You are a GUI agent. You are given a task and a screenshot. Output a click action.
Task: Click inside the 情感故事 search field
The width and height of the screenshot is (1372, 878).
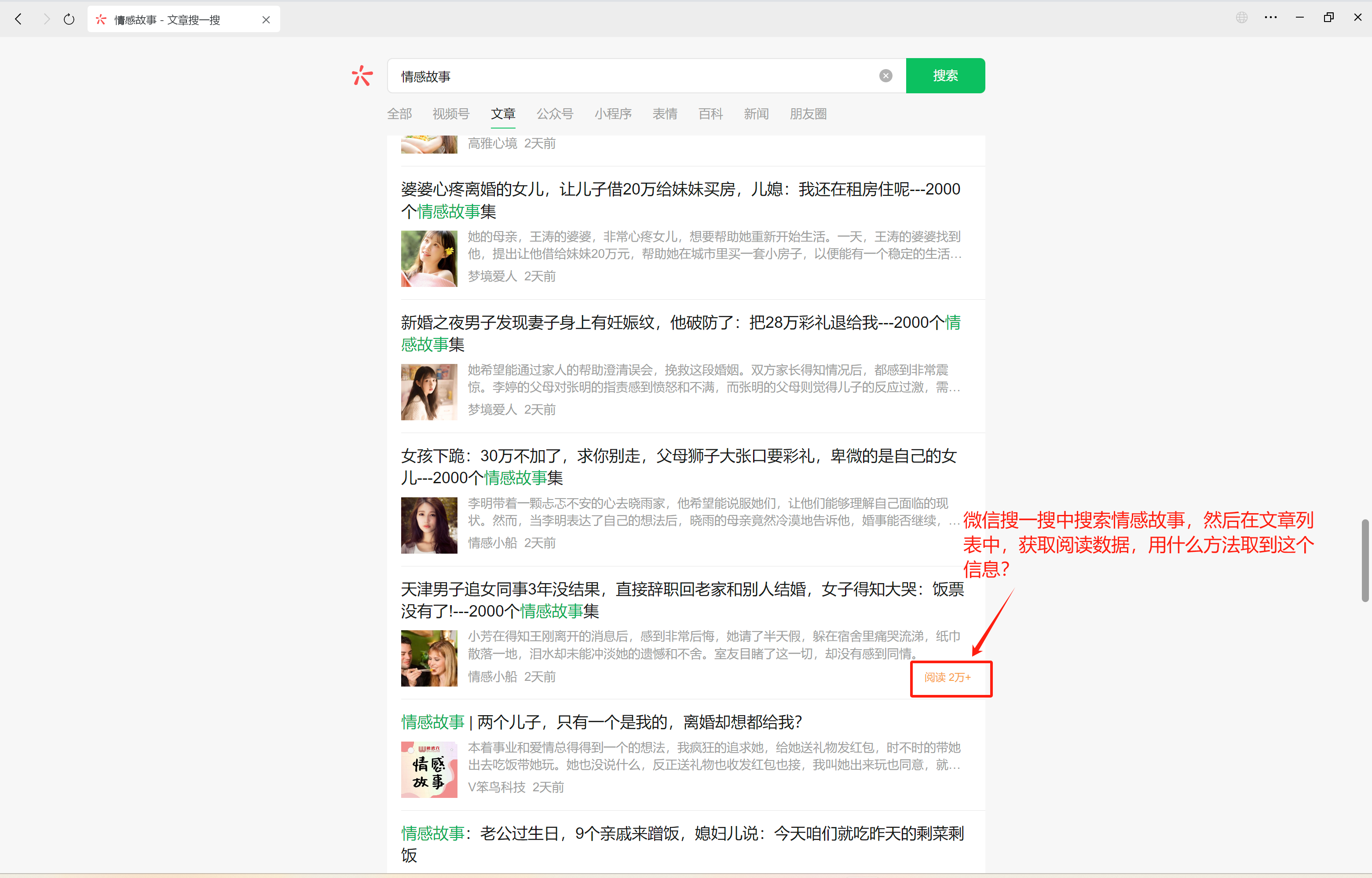[x=627, y=76]
